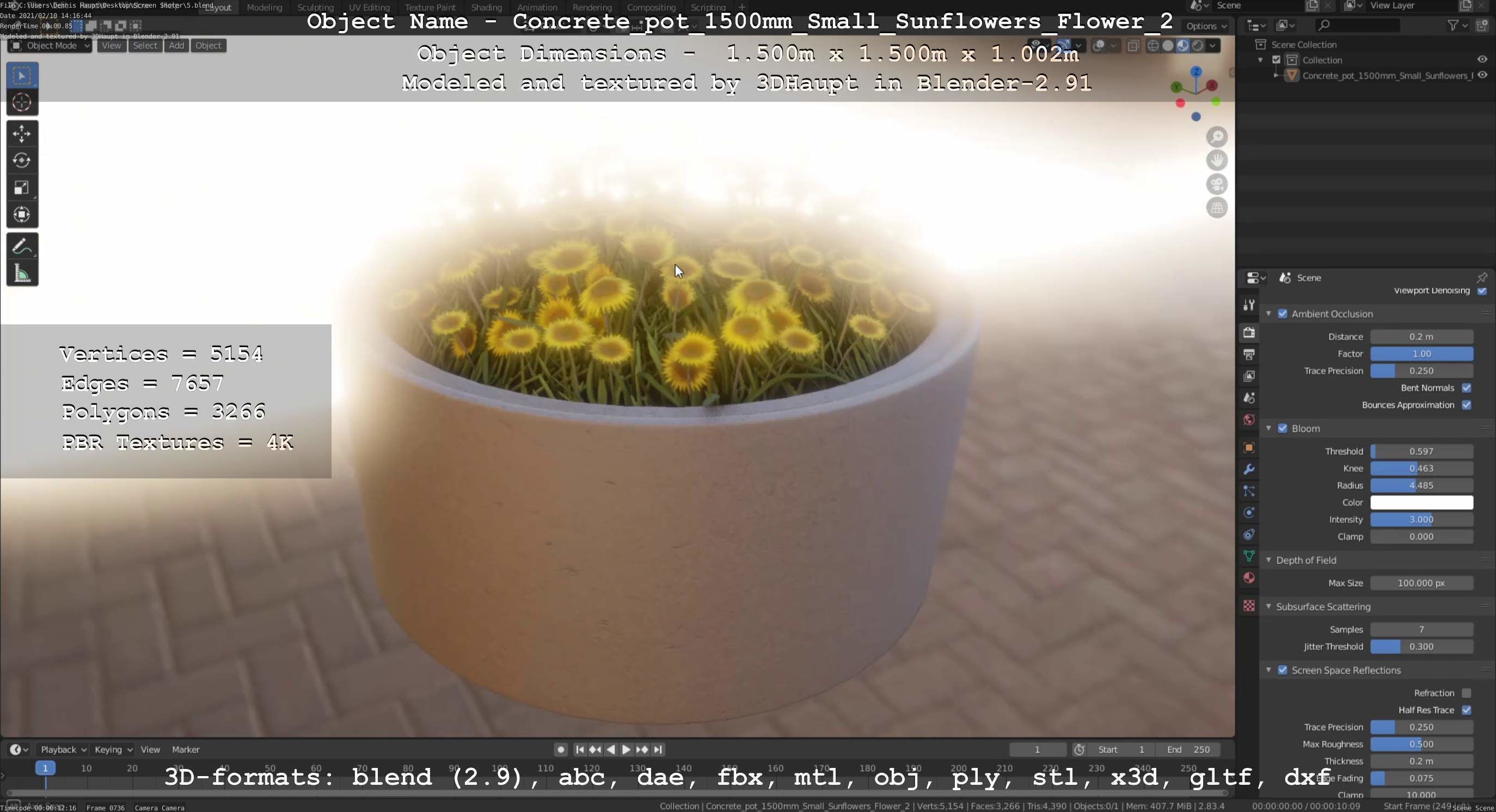This screenshot has height=812, width=1496.
Task: Collapse the Bloom panel
Action: (x=1268, y=428)
